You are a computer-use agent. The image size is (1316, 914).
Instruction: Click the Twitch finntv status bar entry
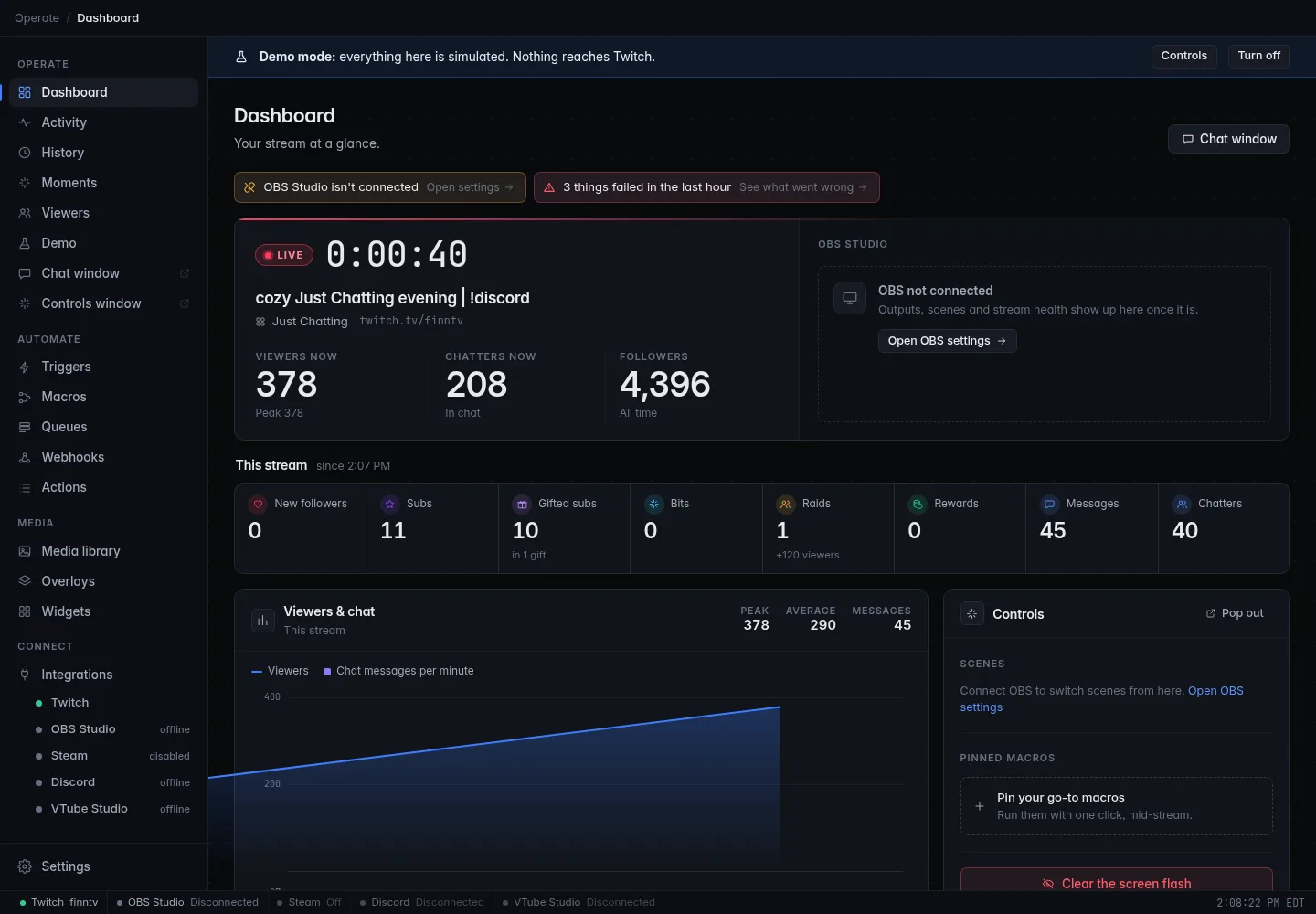(x=58, y=902)
